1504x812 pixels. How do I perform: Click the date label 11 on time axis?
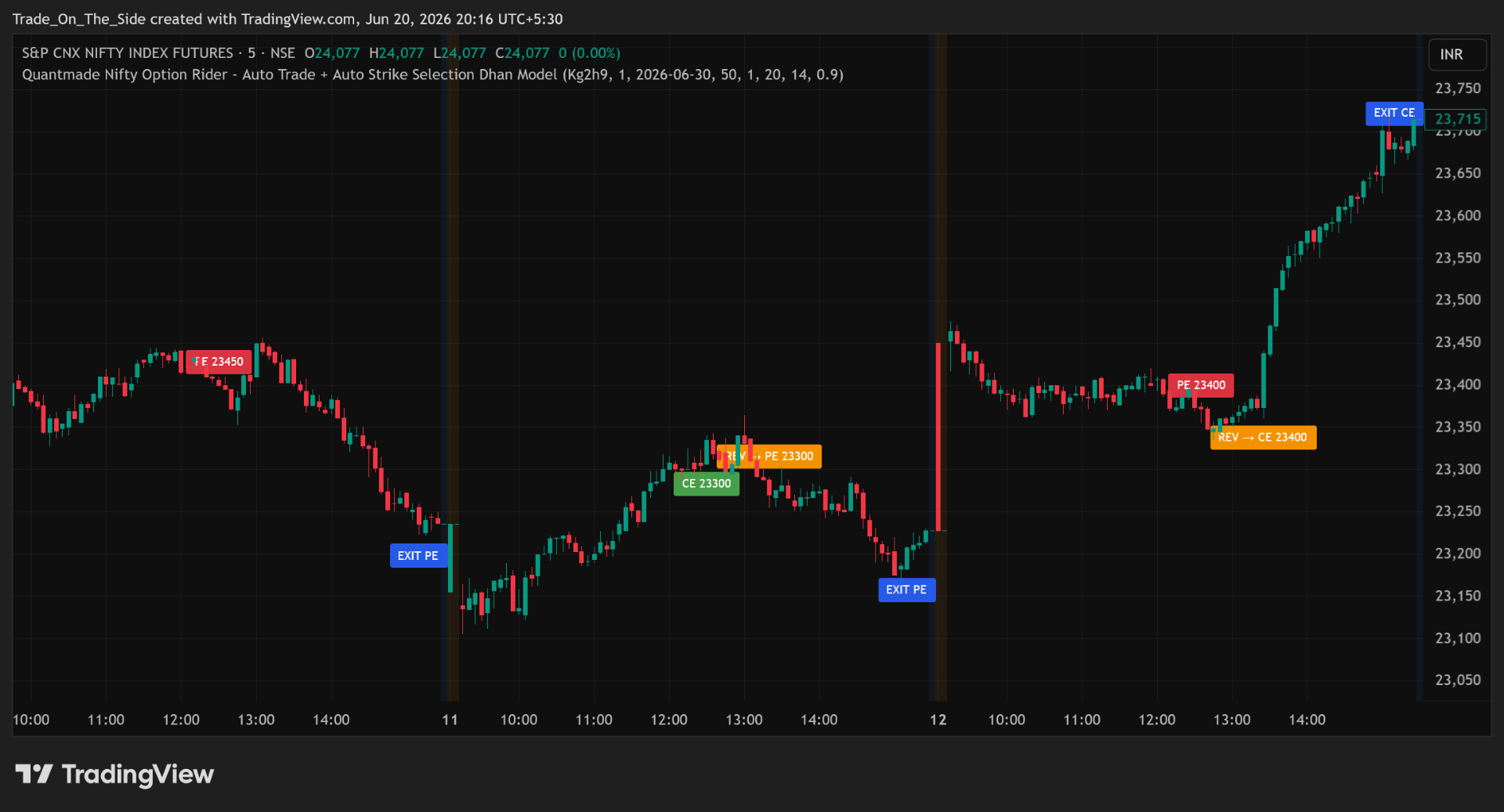(x=450, y=720)
